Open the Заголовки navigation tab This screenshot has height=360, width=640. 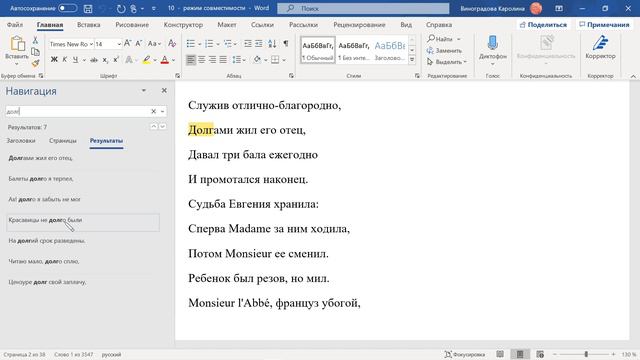tap(21, 140)
